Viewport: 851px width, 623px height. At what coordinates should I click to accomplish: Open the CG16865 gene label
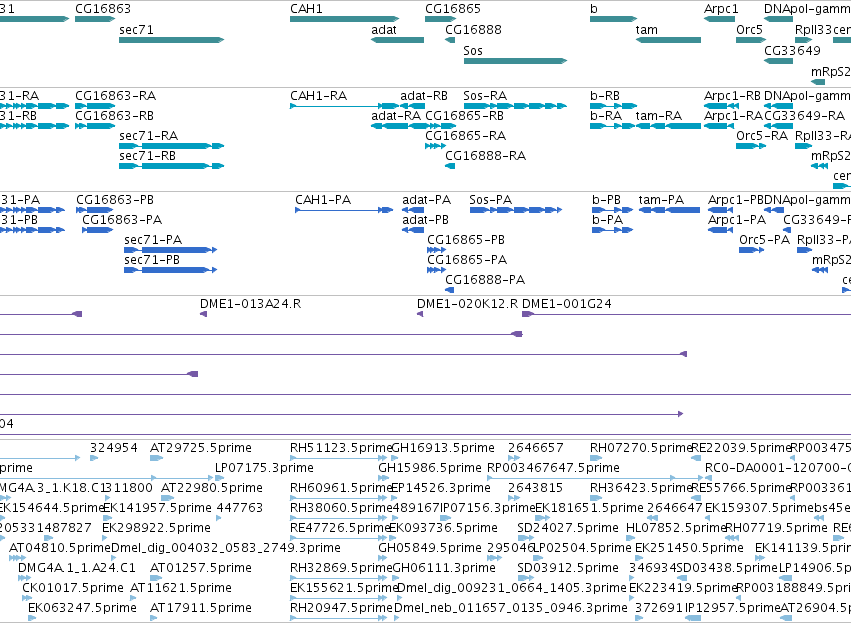click(453, 9)
